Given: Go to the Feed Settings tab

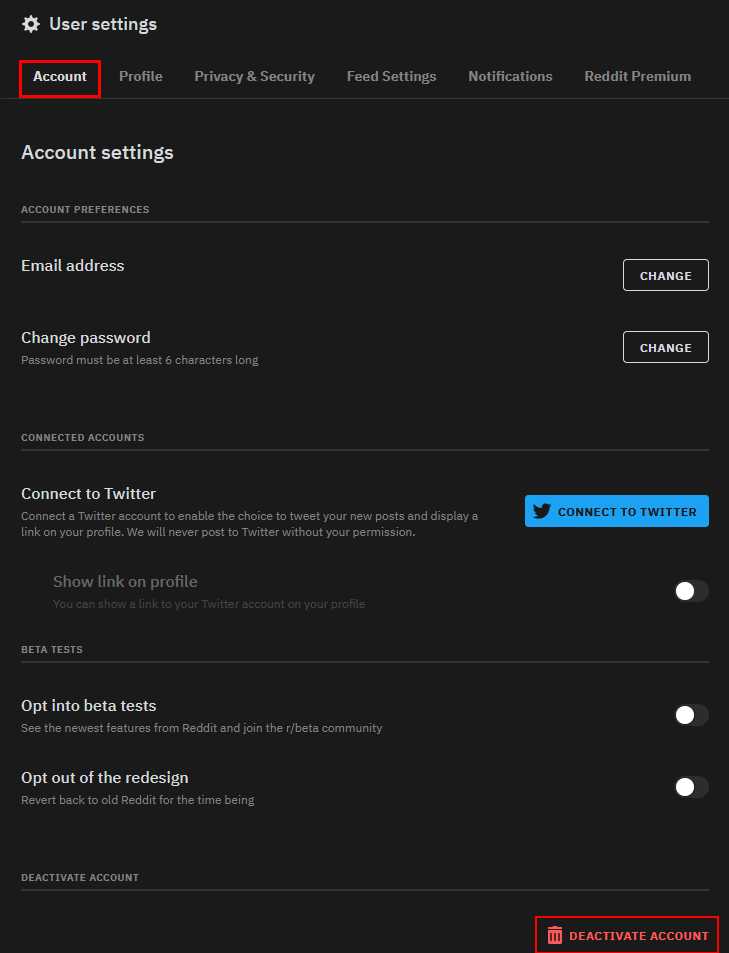Looking at the screenshot, I should (391, 77).
